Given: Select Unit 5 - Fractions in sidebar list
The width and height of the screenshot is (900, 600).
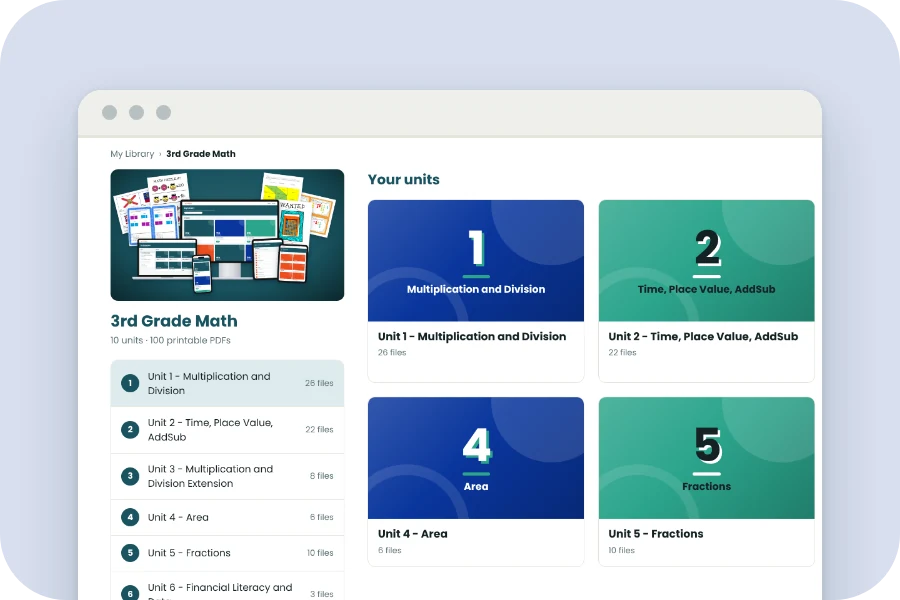Looking at the screenshot, I should tap(227, 553).
